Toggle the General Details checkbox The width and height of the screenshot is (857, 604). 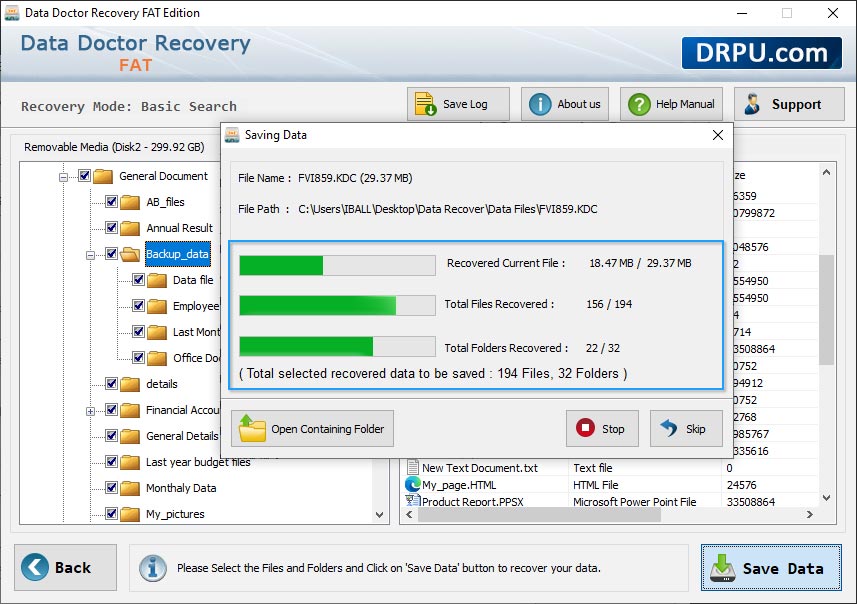coord(111,436)
